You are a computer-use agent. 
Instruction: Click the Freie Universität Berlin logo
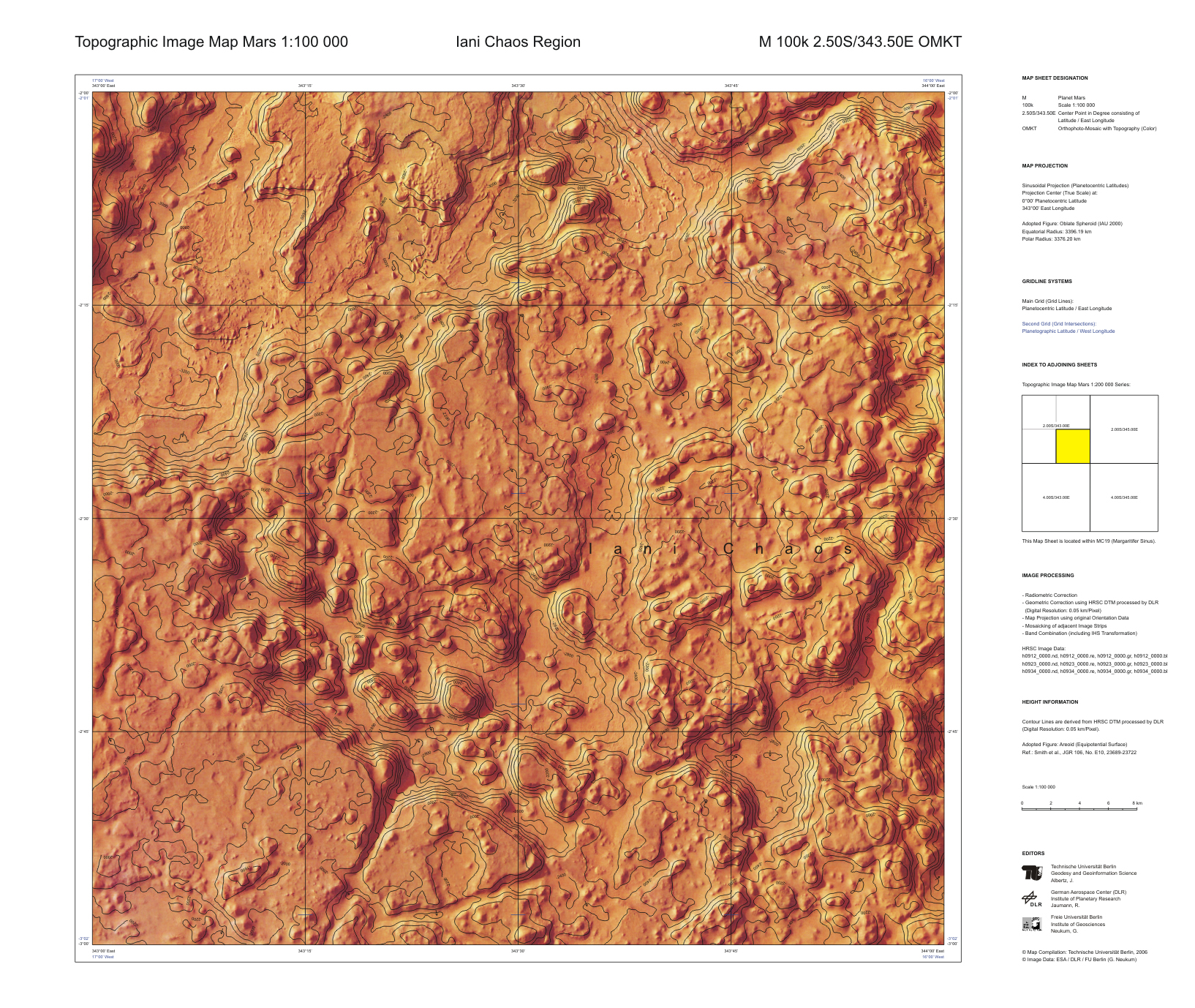pyautogui.click(x=1031, y=924)
